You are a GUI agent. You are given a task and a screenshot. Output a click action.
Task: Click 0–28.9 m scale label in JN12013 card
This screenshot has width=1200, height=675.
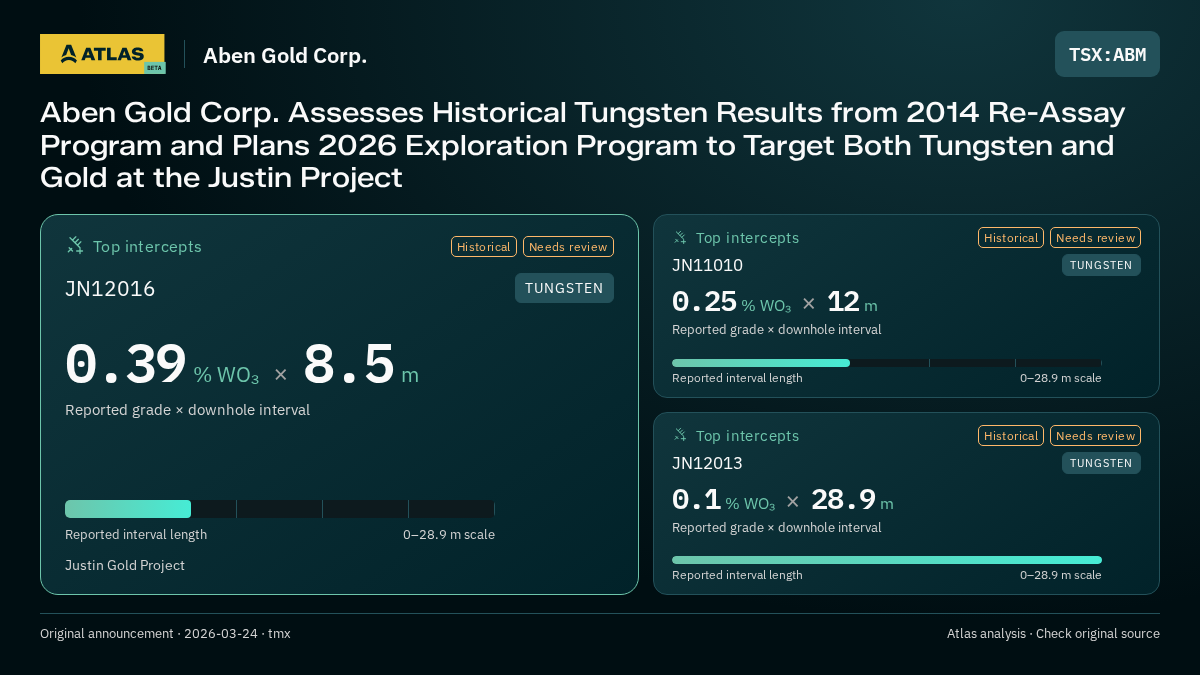pos(1061,575)
